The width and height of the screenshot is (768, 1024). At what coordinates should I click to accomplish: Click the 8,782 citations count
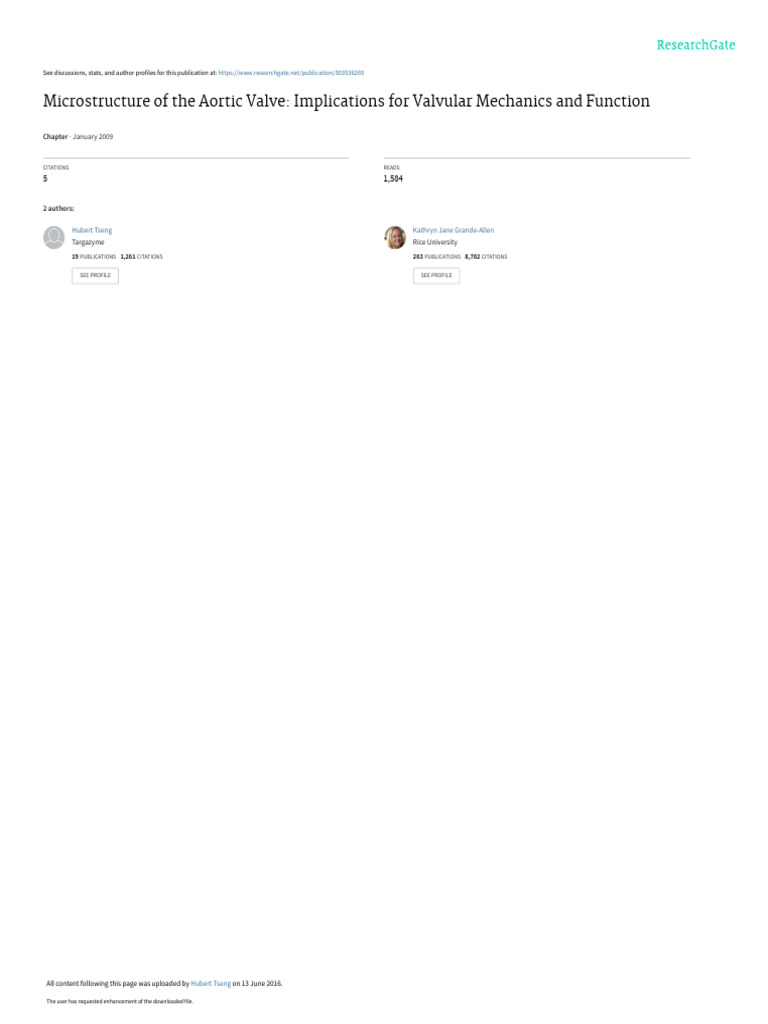pos(486,257)
